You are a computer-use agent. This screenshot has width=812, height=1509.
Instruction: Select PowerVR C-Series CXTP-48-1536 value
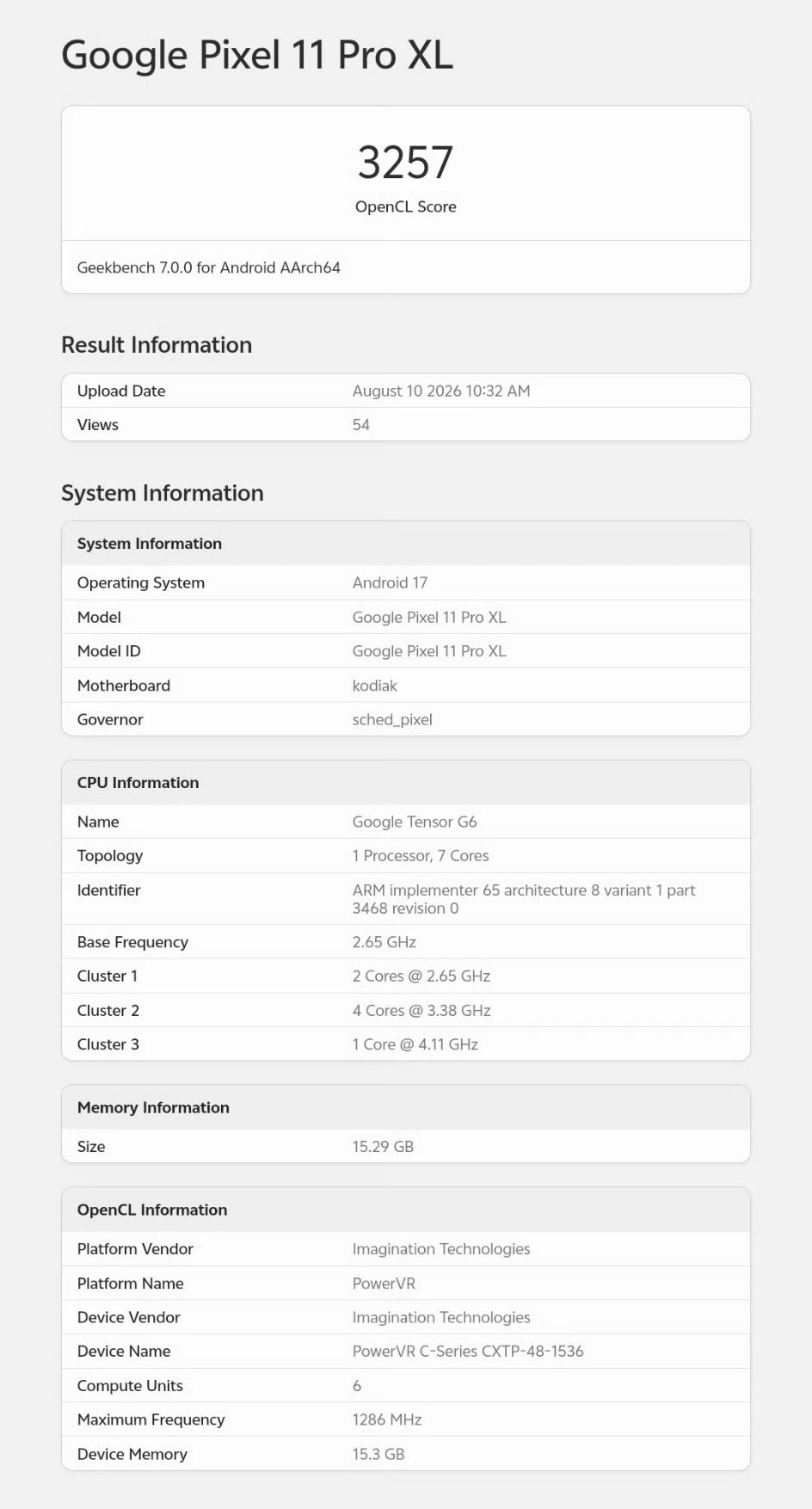tap(468, 1352)
